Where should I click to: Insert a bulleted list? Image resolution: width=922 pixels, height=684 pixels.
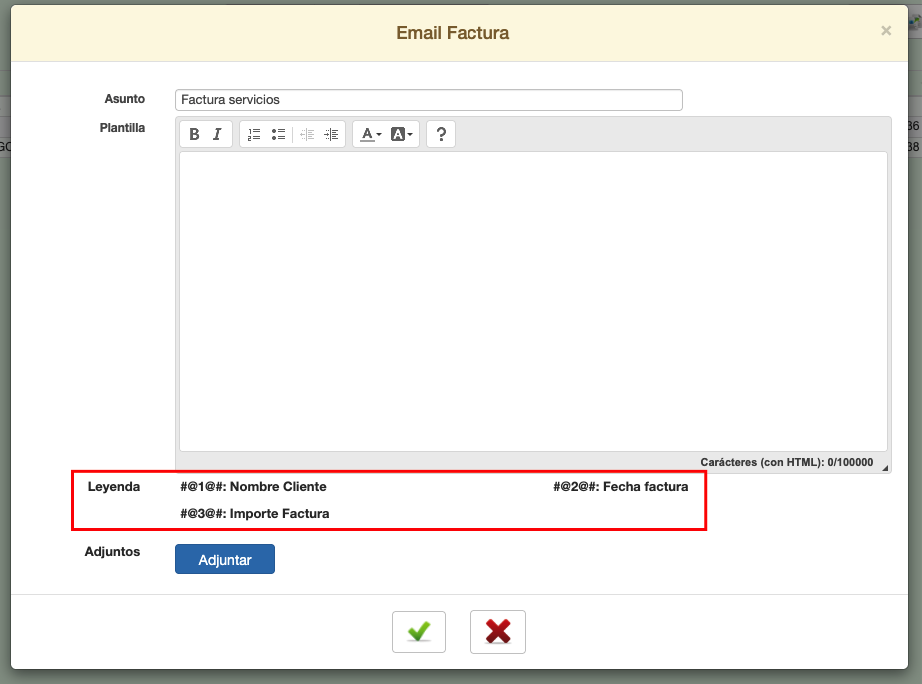278,134
